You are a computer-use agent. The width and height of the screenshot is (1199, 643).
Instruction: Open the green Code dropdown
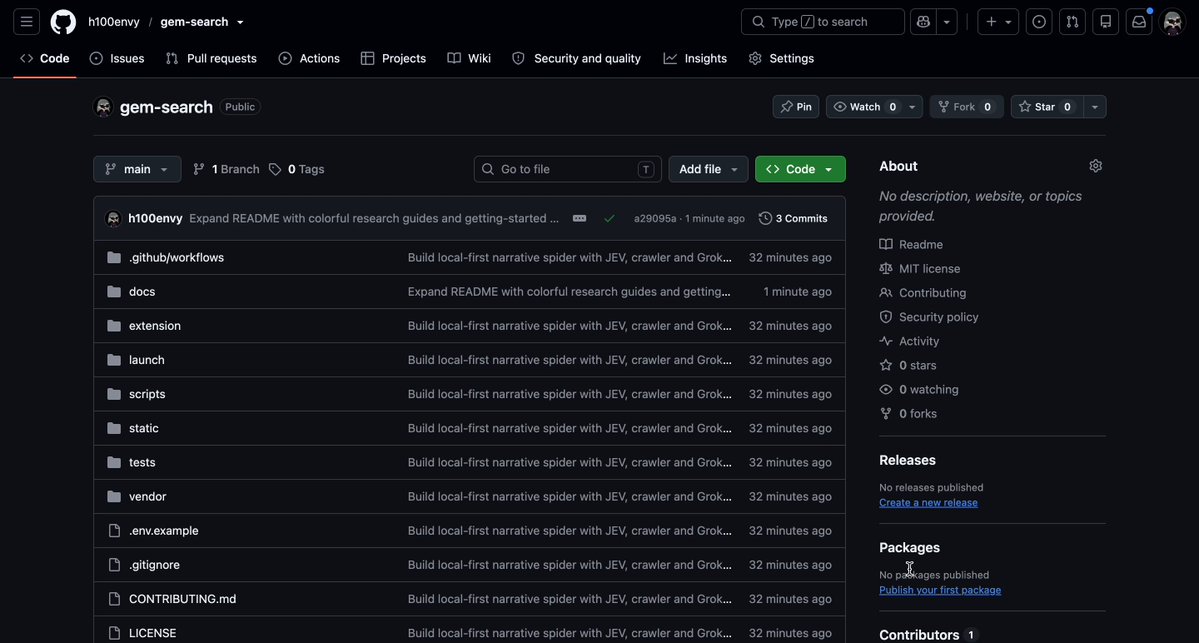[x=801, y=169]
